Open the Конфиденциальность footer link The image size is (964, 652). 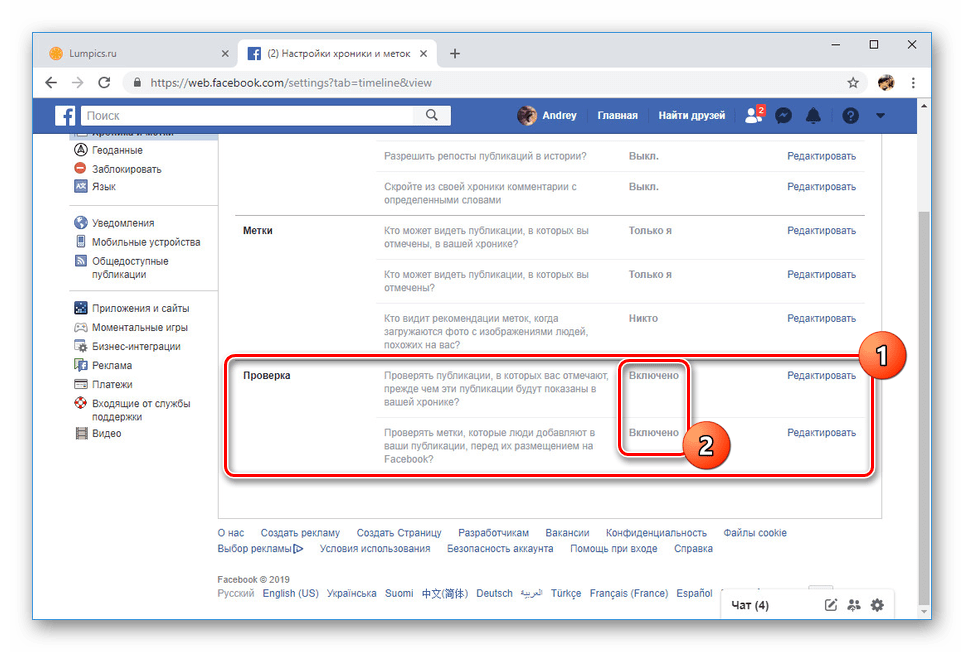click(x=656, y=532)
